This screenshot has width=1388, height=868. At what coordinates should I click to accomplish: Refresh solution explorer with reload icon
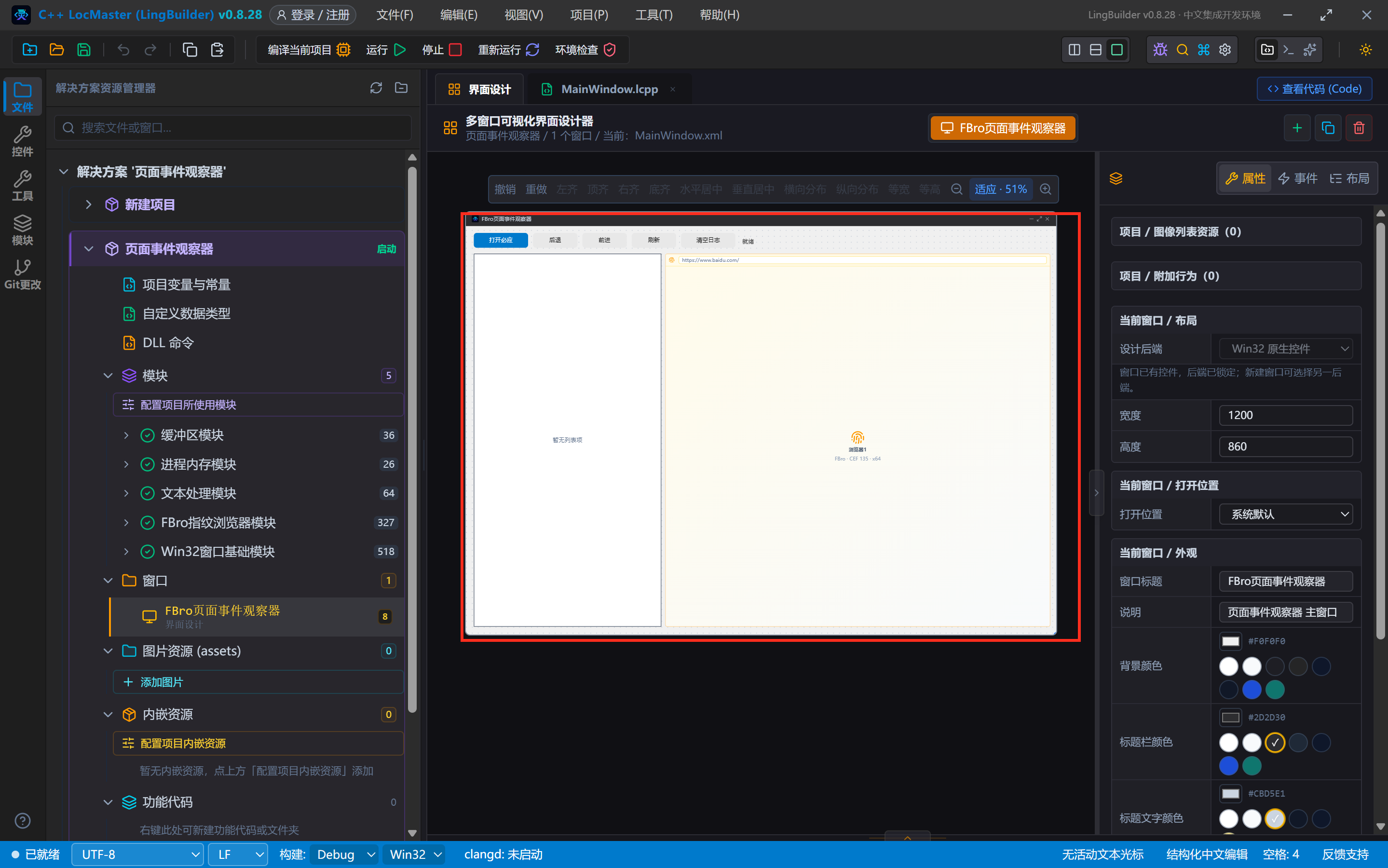click(x=375, y=88)
